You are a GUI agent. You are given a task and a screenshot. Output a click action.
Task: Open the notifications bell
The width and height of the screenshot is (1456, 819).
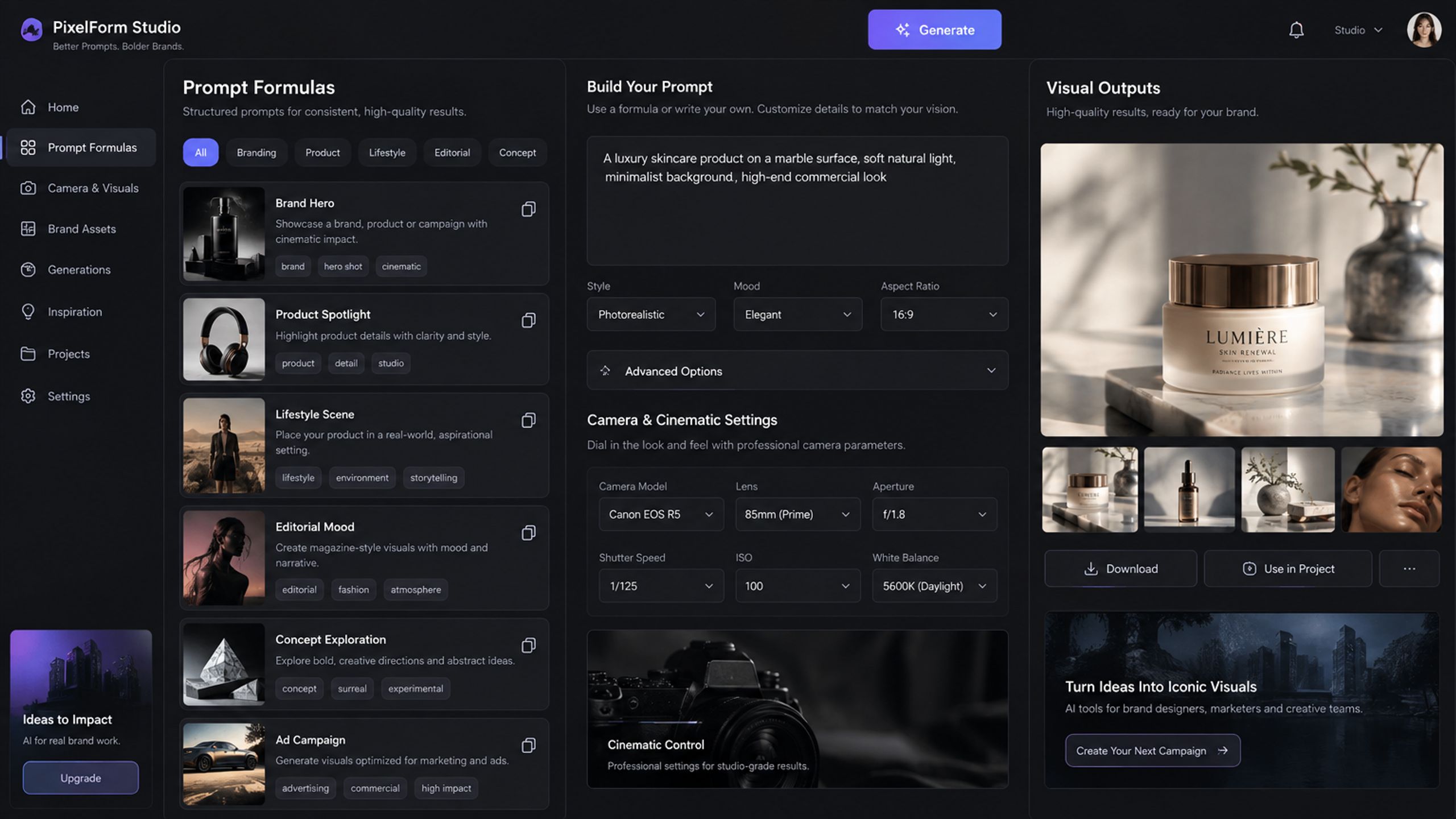1296,30
